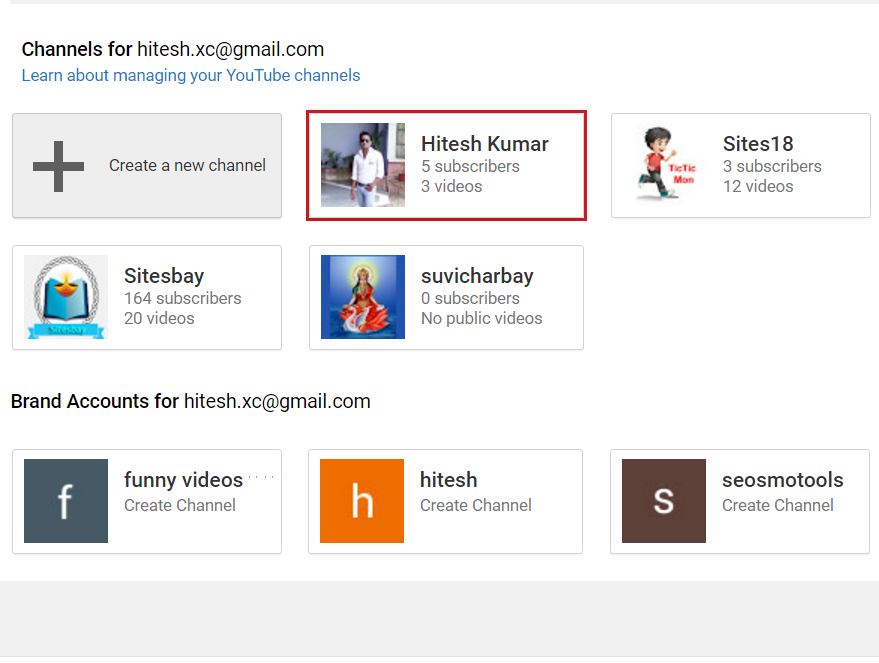Open the funny videos brand account name
This screenshot has height=663, width=879.
[183, 480]
